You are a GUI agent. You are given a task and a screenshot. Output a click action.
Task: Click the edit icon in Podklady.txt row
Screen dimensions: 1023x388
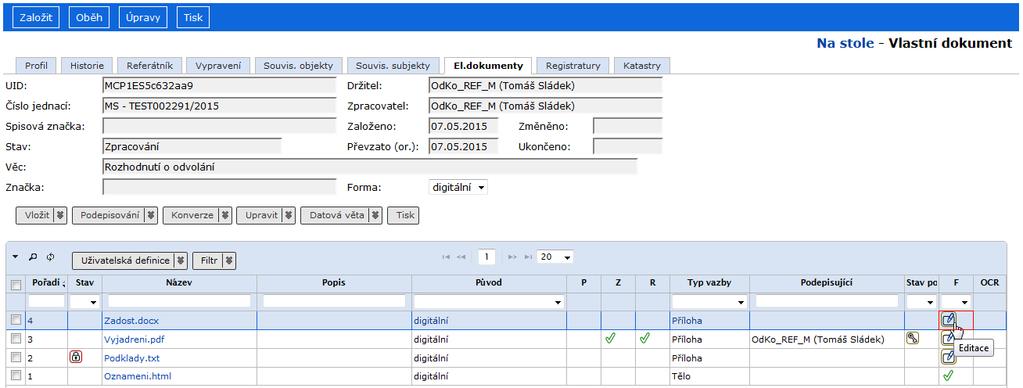948,357
